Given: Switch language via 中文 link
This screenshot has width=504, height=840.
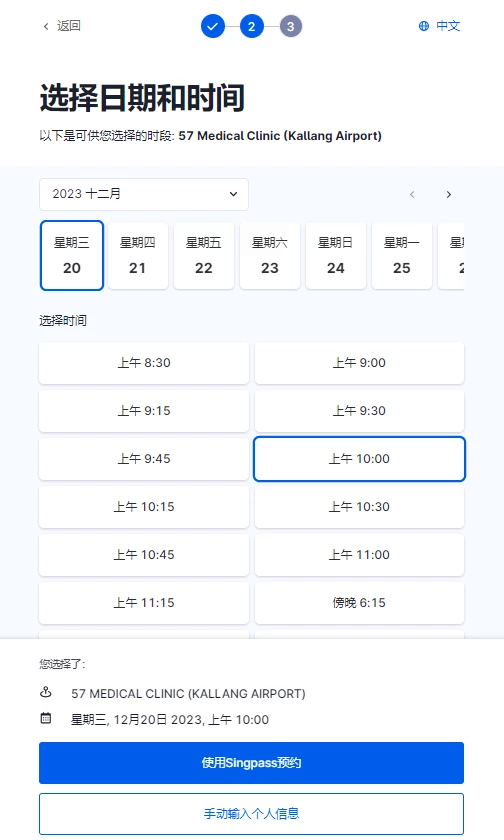Looking at the screenshot, I should [448, 26].
